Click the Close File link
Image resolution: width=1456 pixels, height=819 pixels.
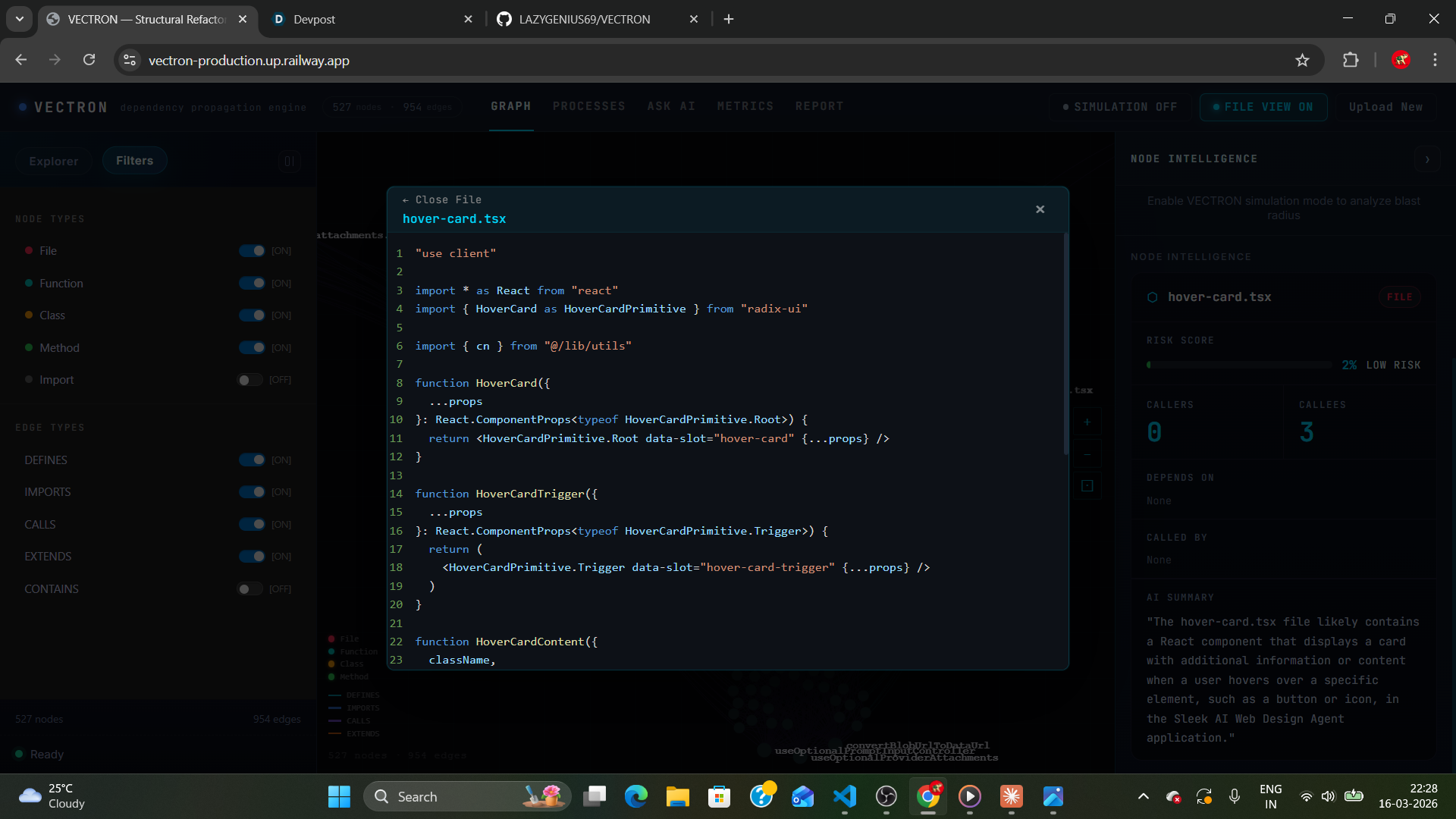tap(442, 200)
